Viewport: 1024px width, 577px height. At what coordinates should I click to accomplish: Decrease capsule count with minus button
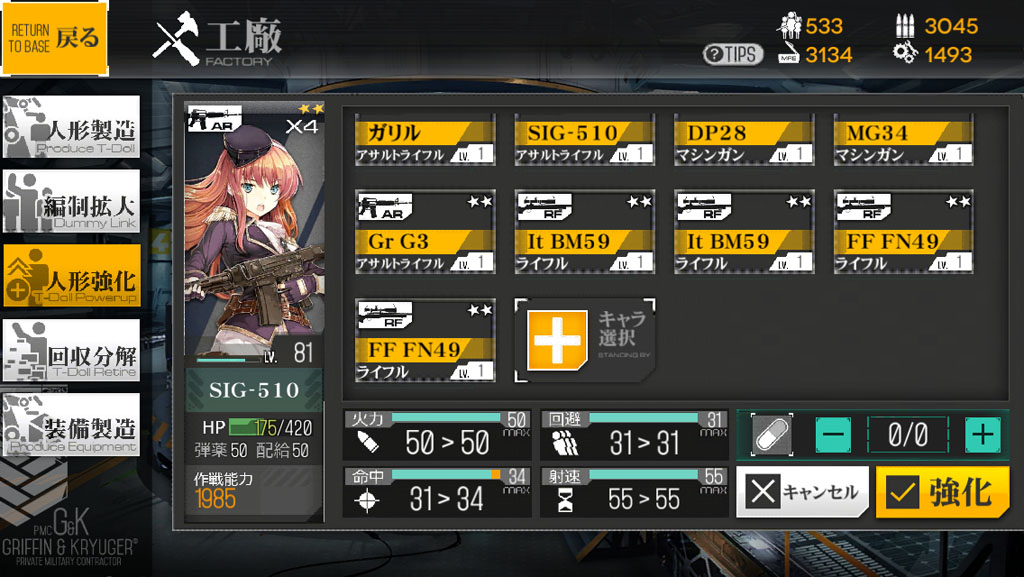(833, 435)
